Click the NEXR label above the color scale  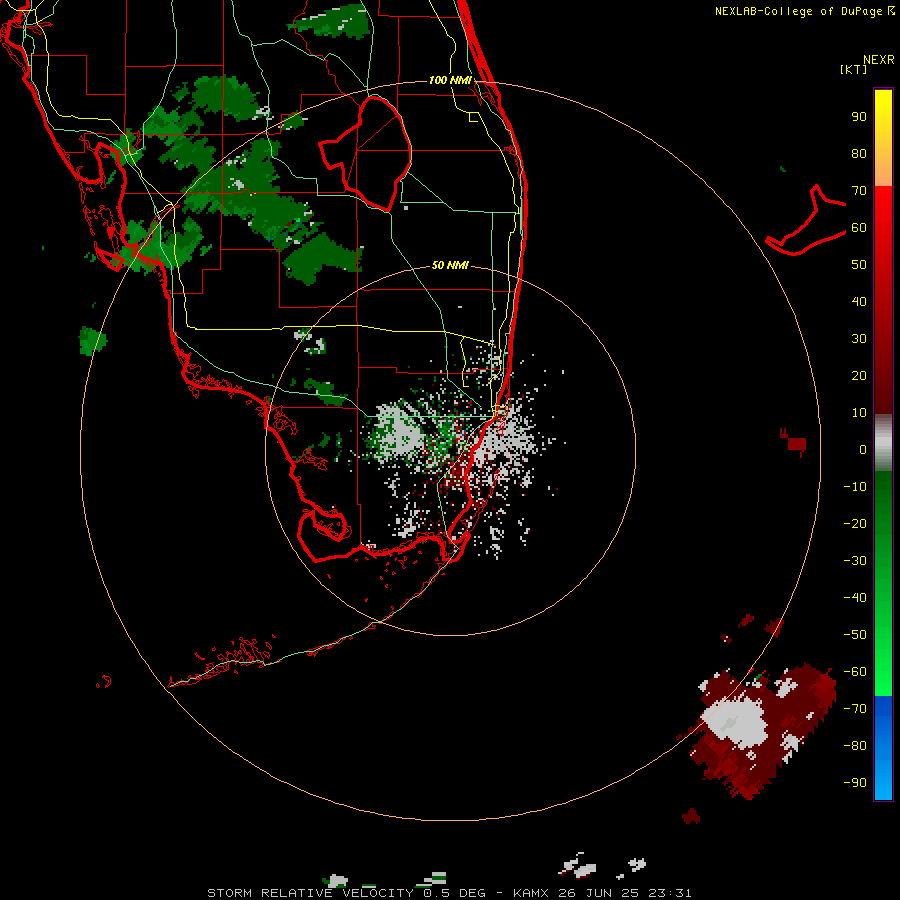[x=879, y=60]
